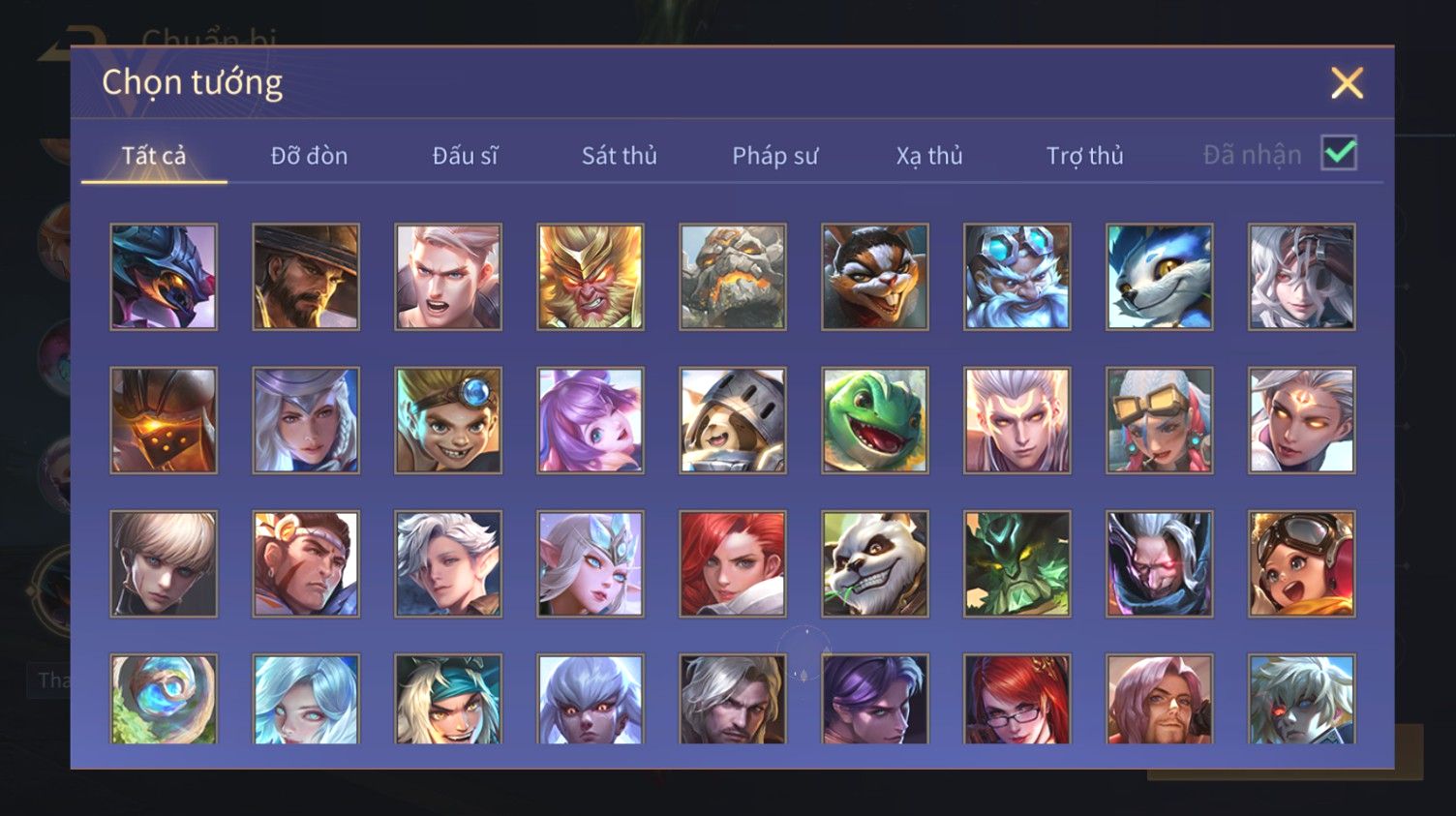Pick the red-haired woman hero portrait
The image size is (1456, 816).
click(733, 563)
